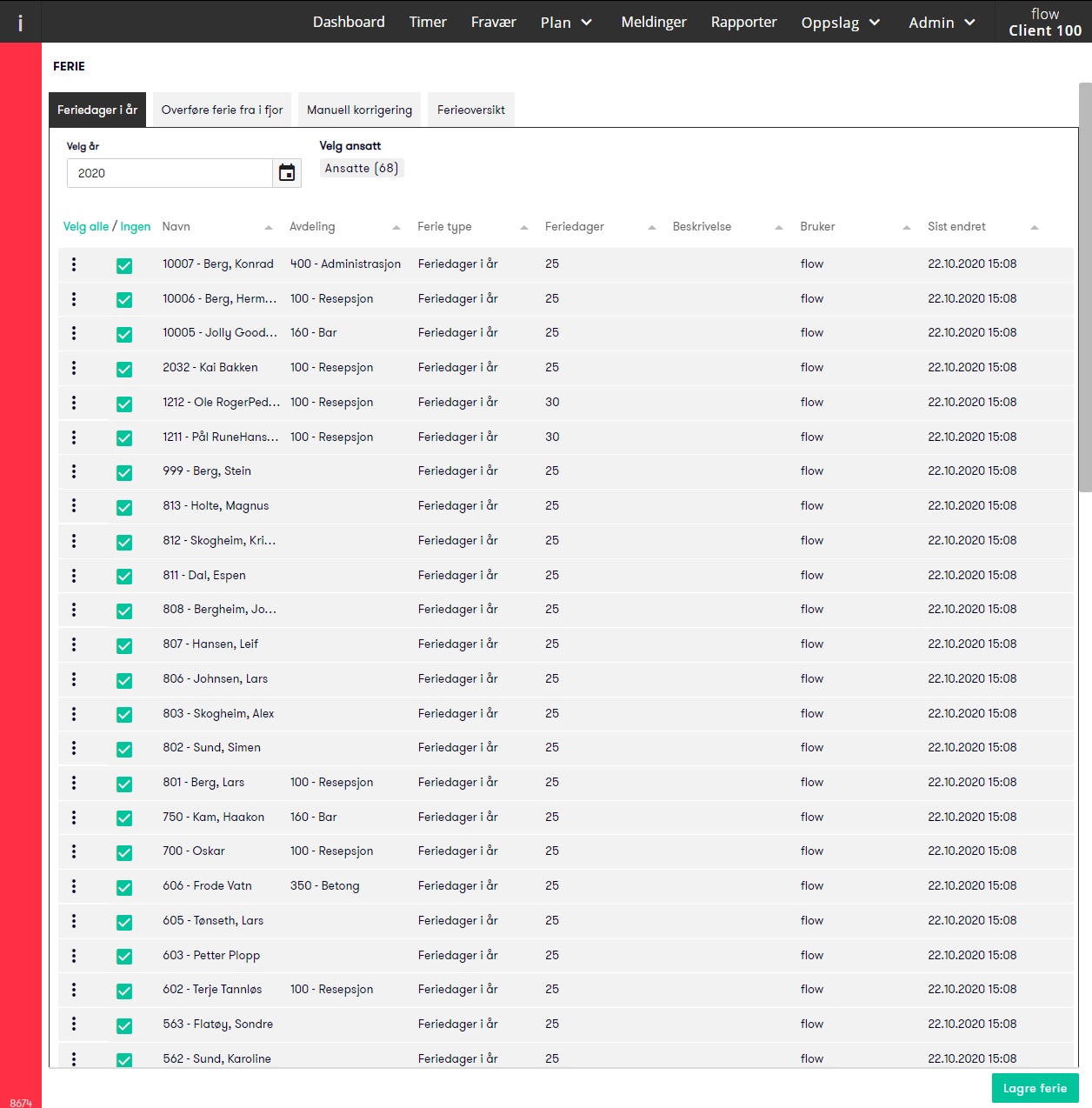Sort by Sist endret column arrow
Screen dimensions: 1092x1108
1035,228
